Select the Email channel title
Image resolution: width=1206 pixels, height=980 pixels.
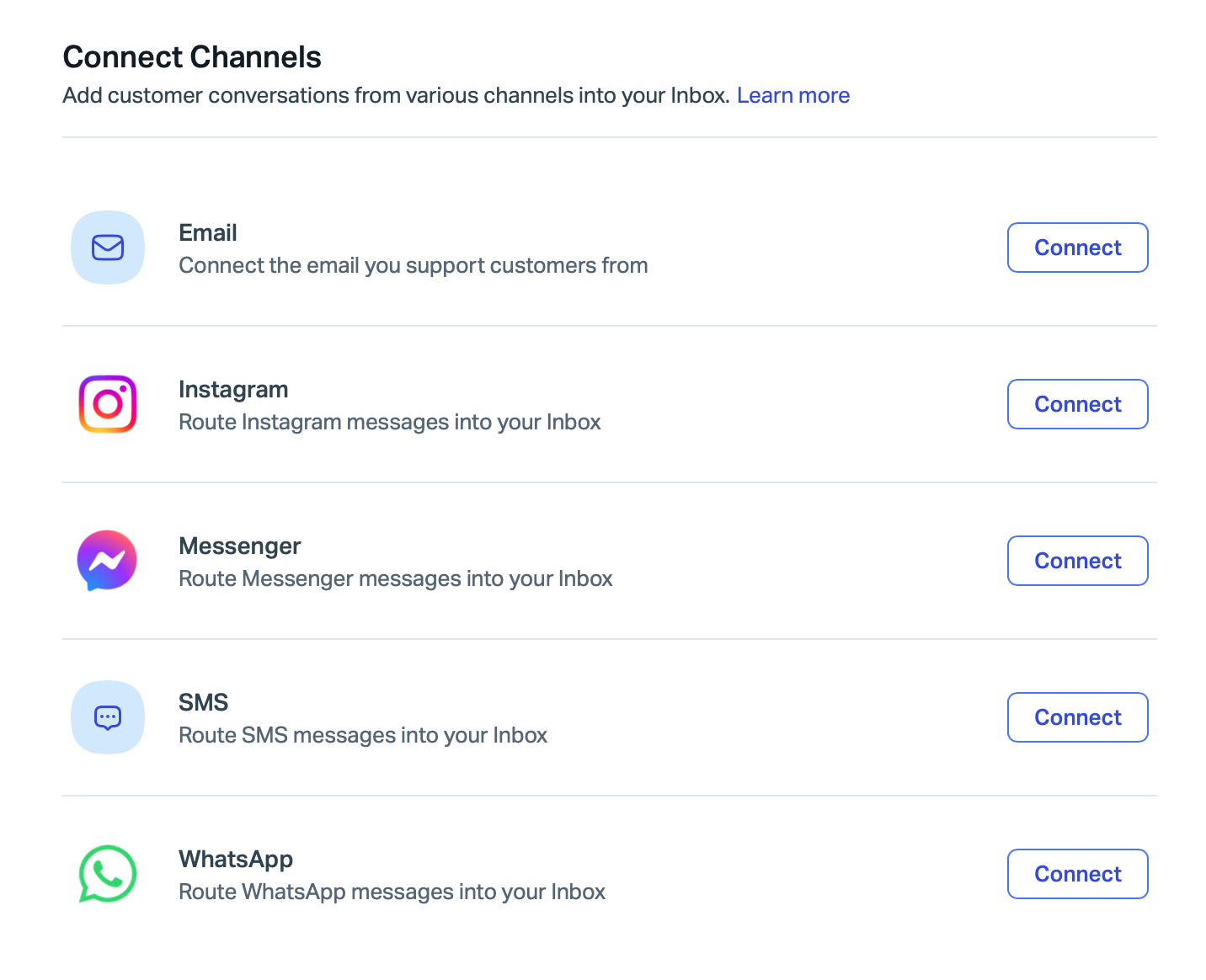[x=208, y=232]
